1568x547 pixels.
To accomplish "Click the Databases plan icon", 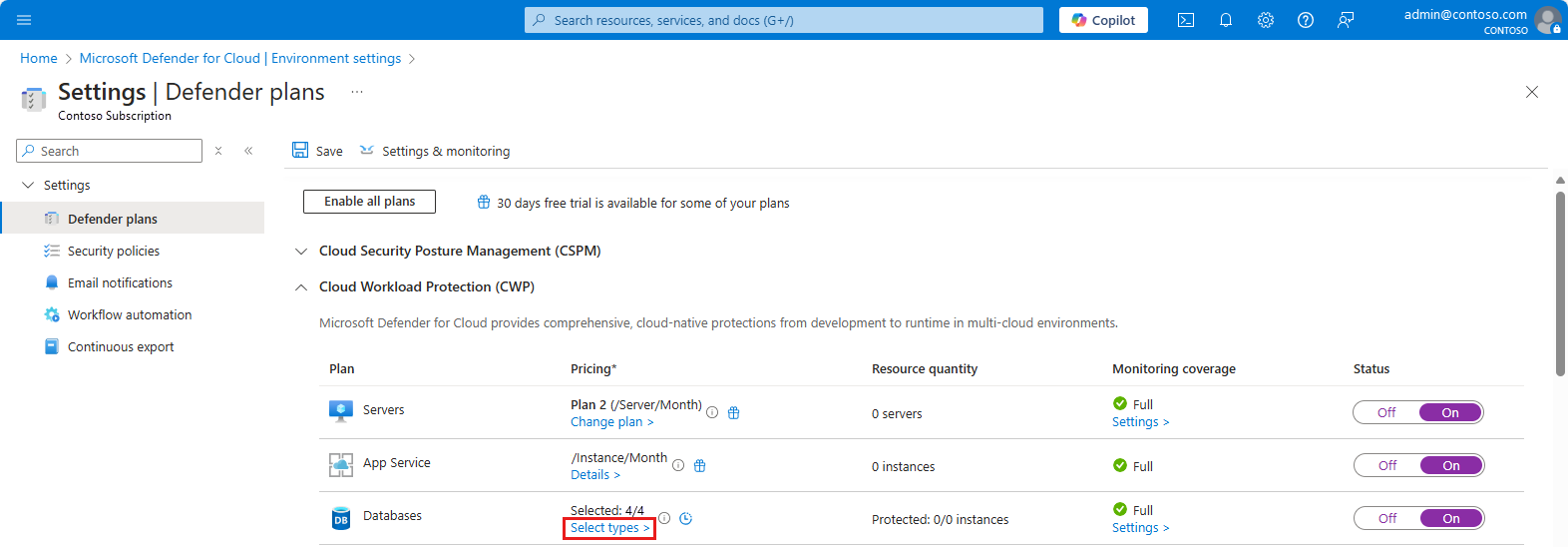I will [341, 517].
